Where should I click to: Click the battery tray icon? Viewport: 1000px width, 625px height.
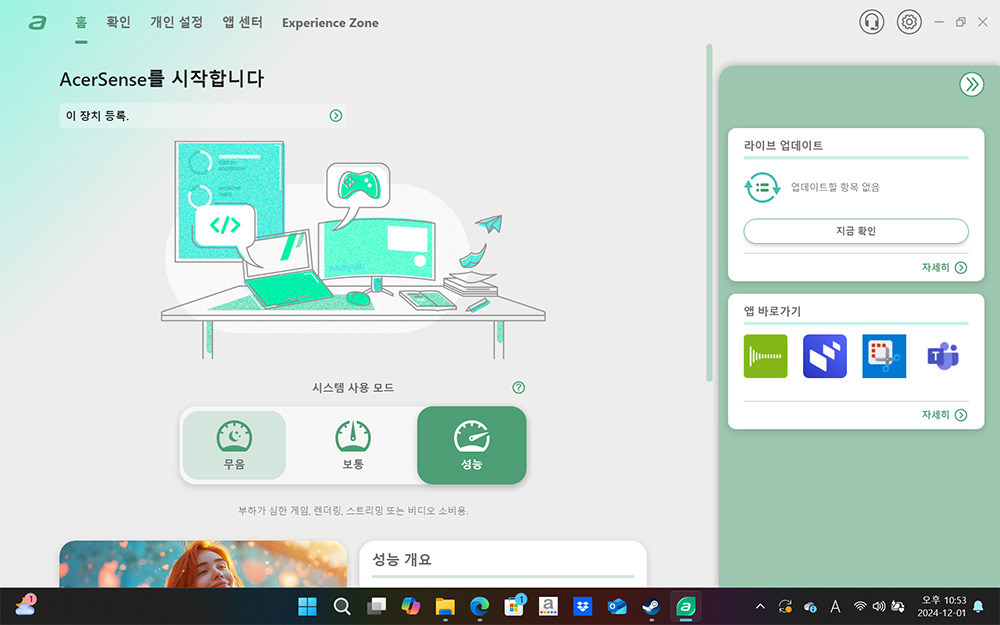tap(898, 607)
